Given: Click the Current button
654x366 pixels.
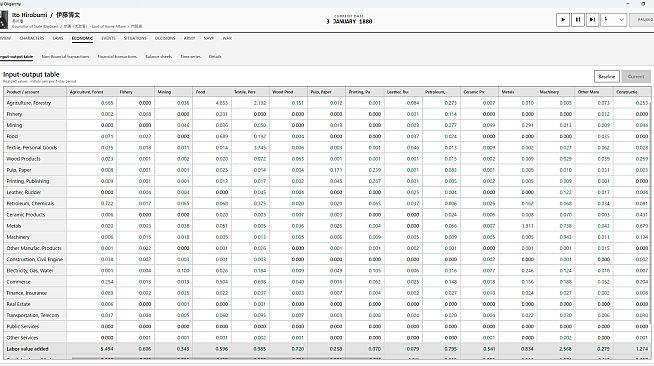Looking at the screenshot, I should (636, 76).
